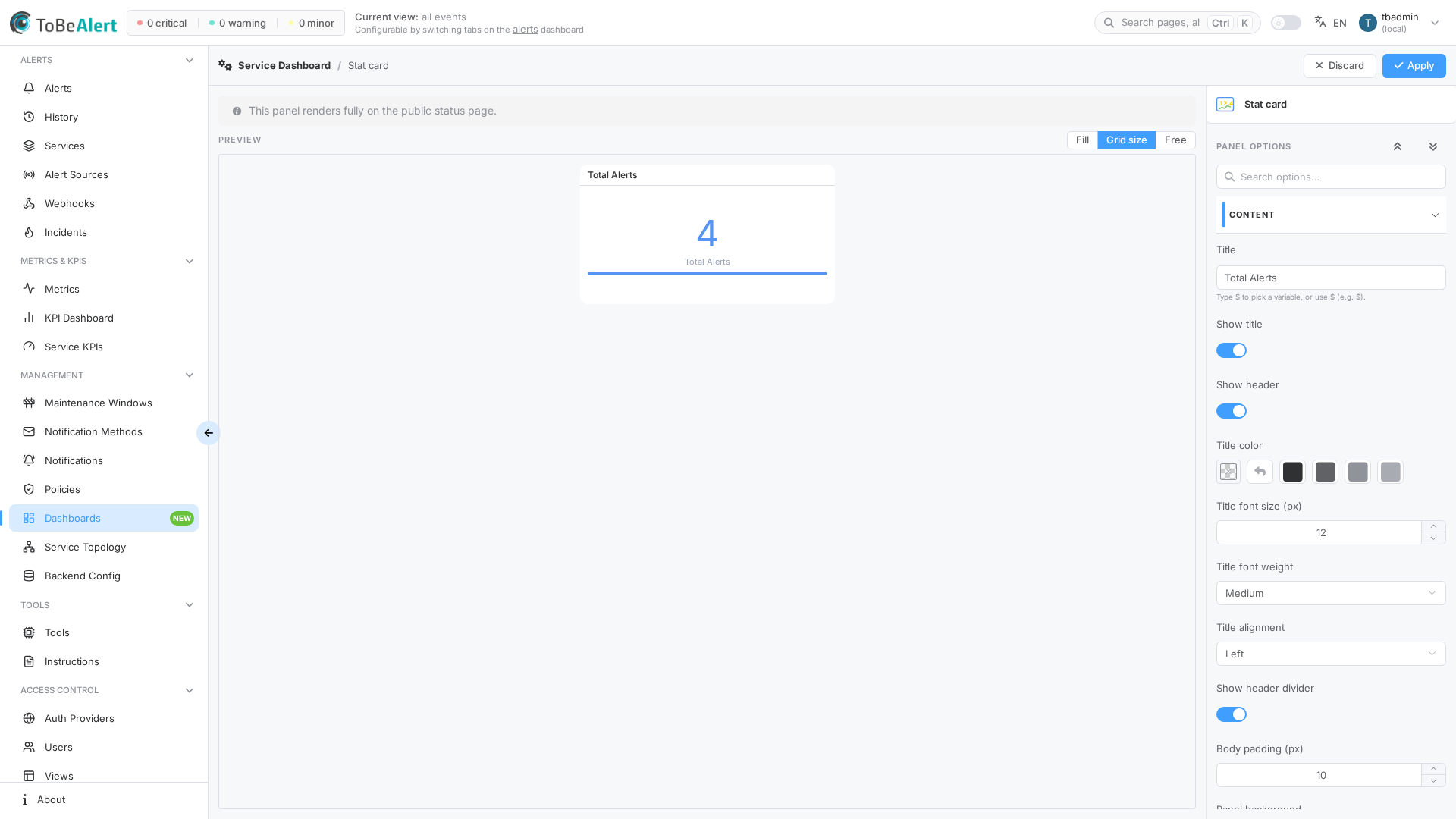Click the Title text input
The image size is (1456, 819).
point(1331,278)
